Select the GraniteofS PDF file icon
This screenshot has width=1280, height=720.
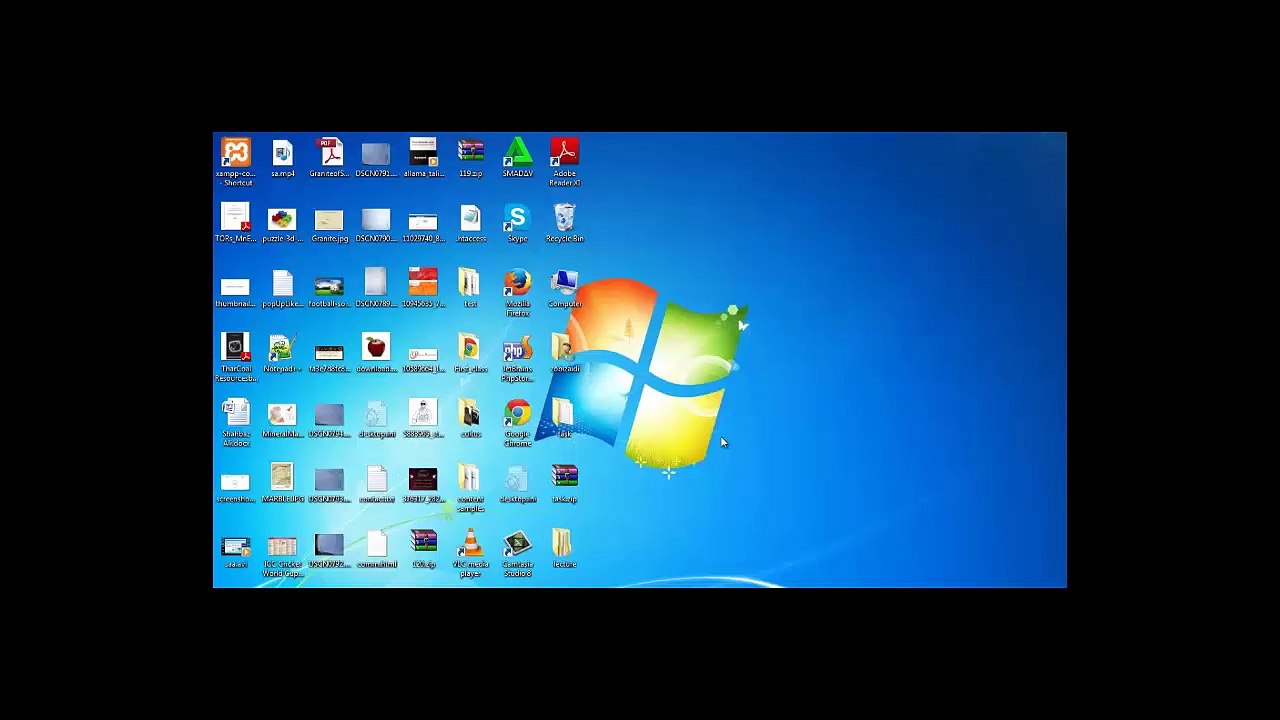pos(329,153)
